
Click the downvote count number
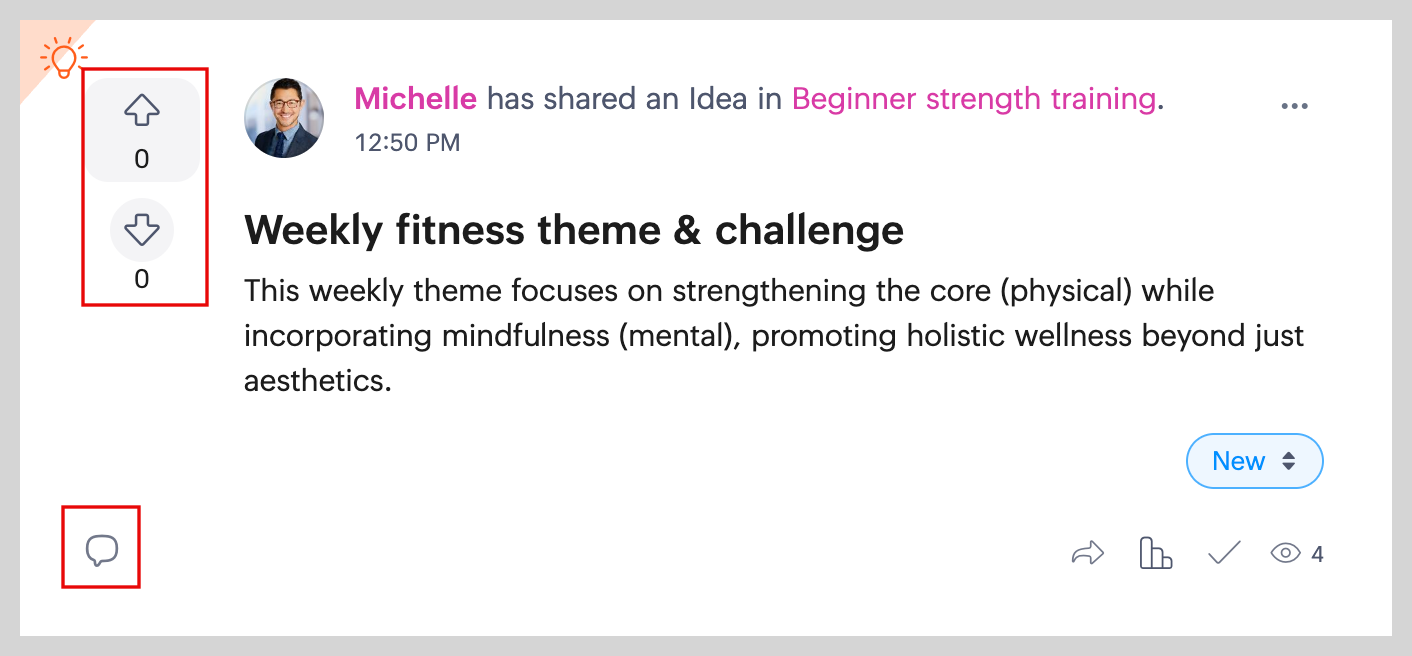pos(142,279)
